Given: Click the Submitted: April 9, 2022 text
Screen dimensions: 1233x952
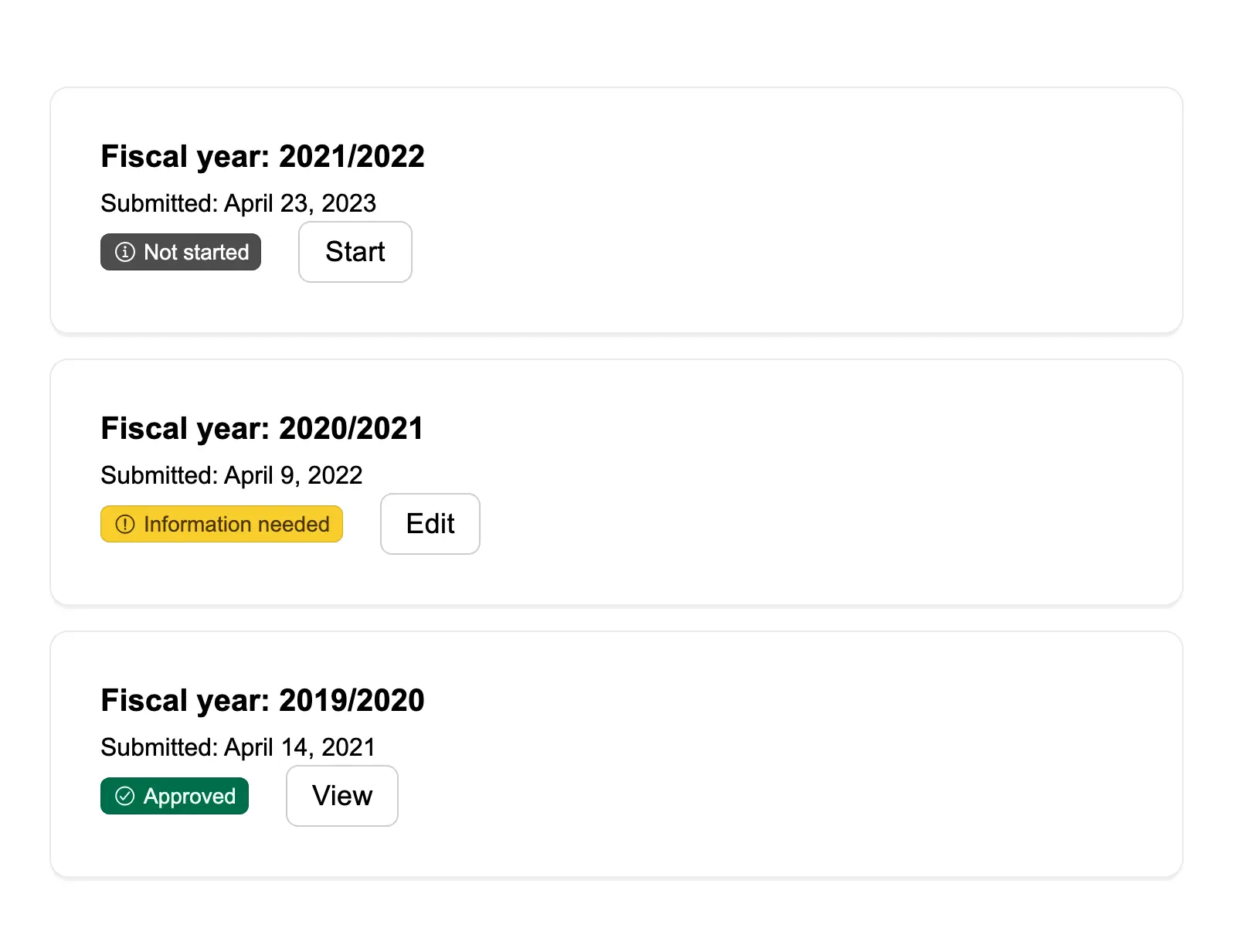Looking at the screenshot, I should click(231, 475).
